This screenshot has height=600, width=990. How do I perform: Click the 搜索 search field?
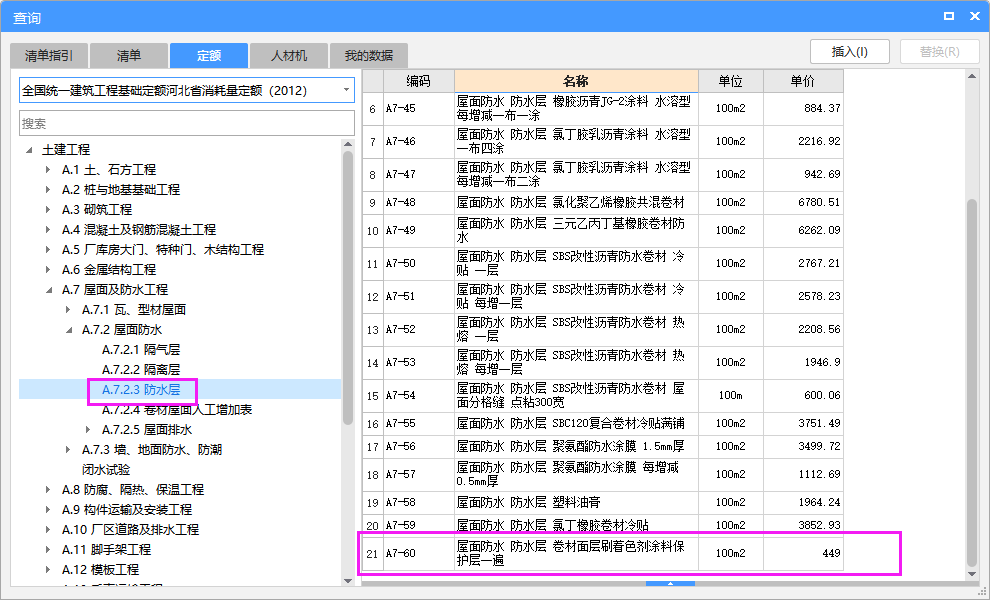coord(187,123)
